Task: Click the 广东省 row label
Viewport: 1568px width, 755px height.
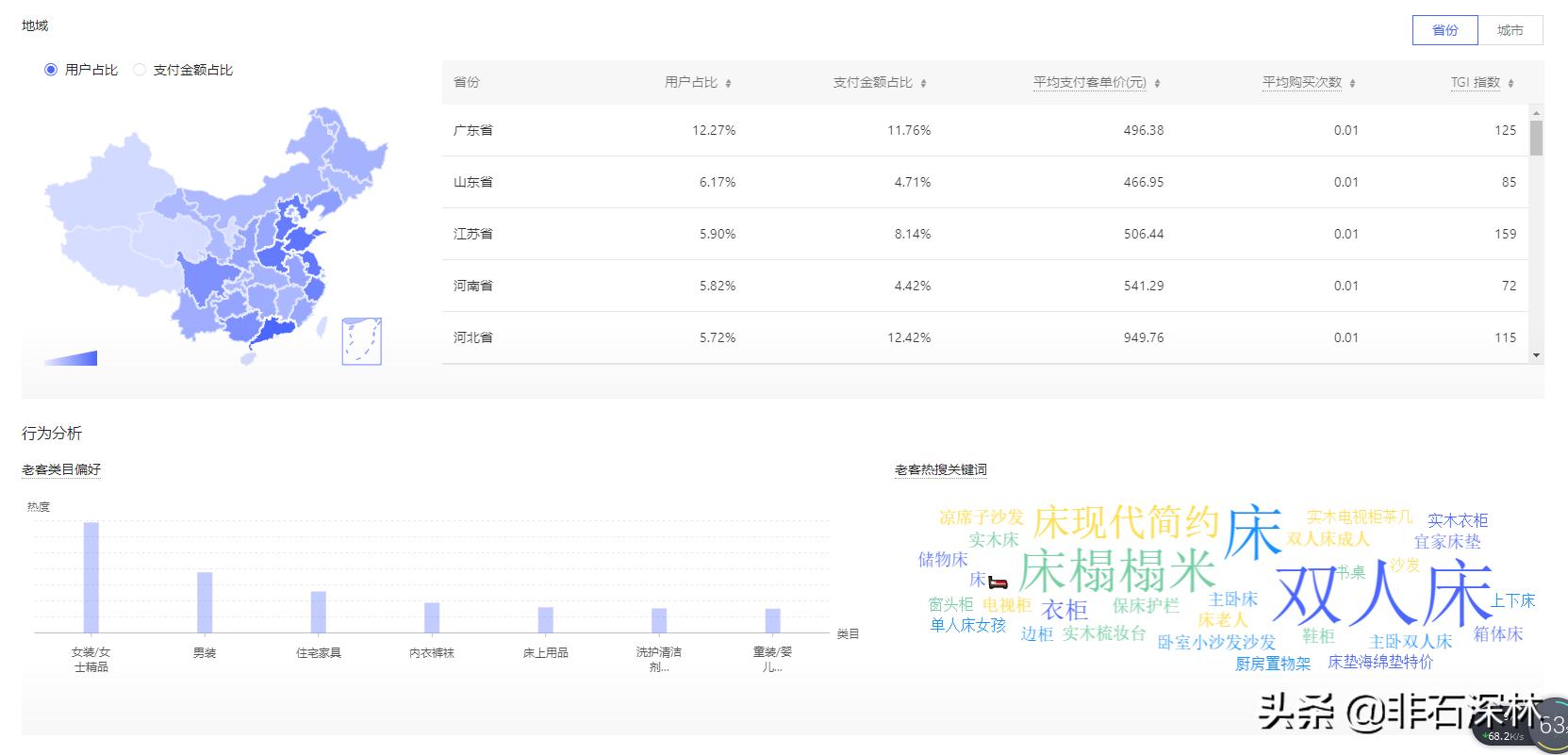Action: pyautogui.click(x=473, y=130)
